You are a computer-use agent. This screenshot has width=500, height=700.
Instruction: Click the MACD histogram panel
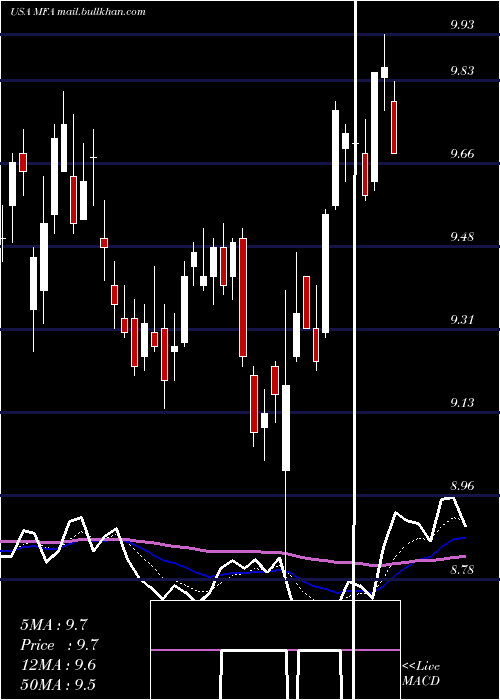[x=275, y=650]
